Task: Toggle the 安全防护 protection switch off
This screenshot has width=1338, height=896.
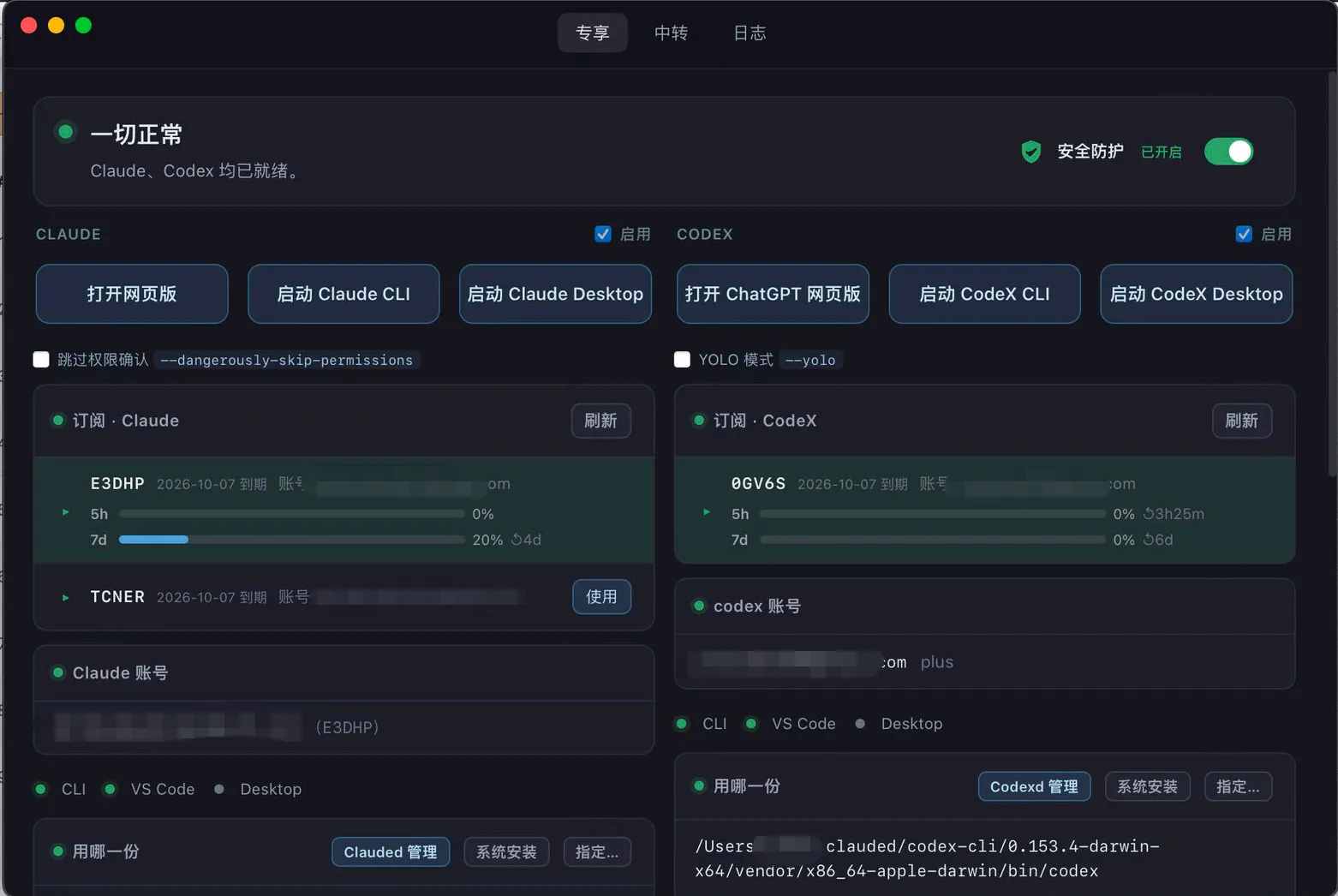Action: click(1228, 152)
